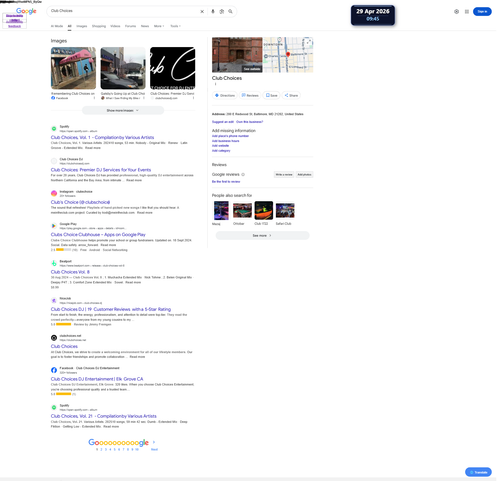Open Club Choices, Vol. 1 Compilation result

(102, 137)
